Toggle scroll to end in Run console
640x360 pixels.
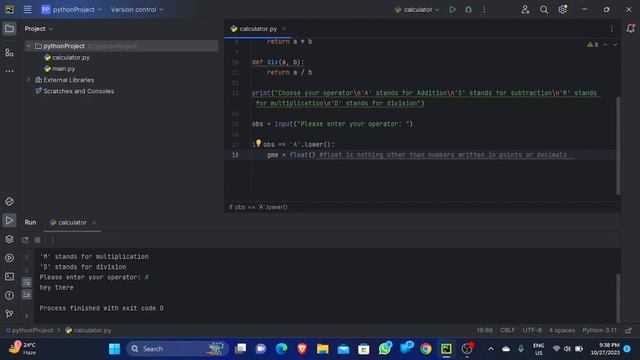[27, 294]
